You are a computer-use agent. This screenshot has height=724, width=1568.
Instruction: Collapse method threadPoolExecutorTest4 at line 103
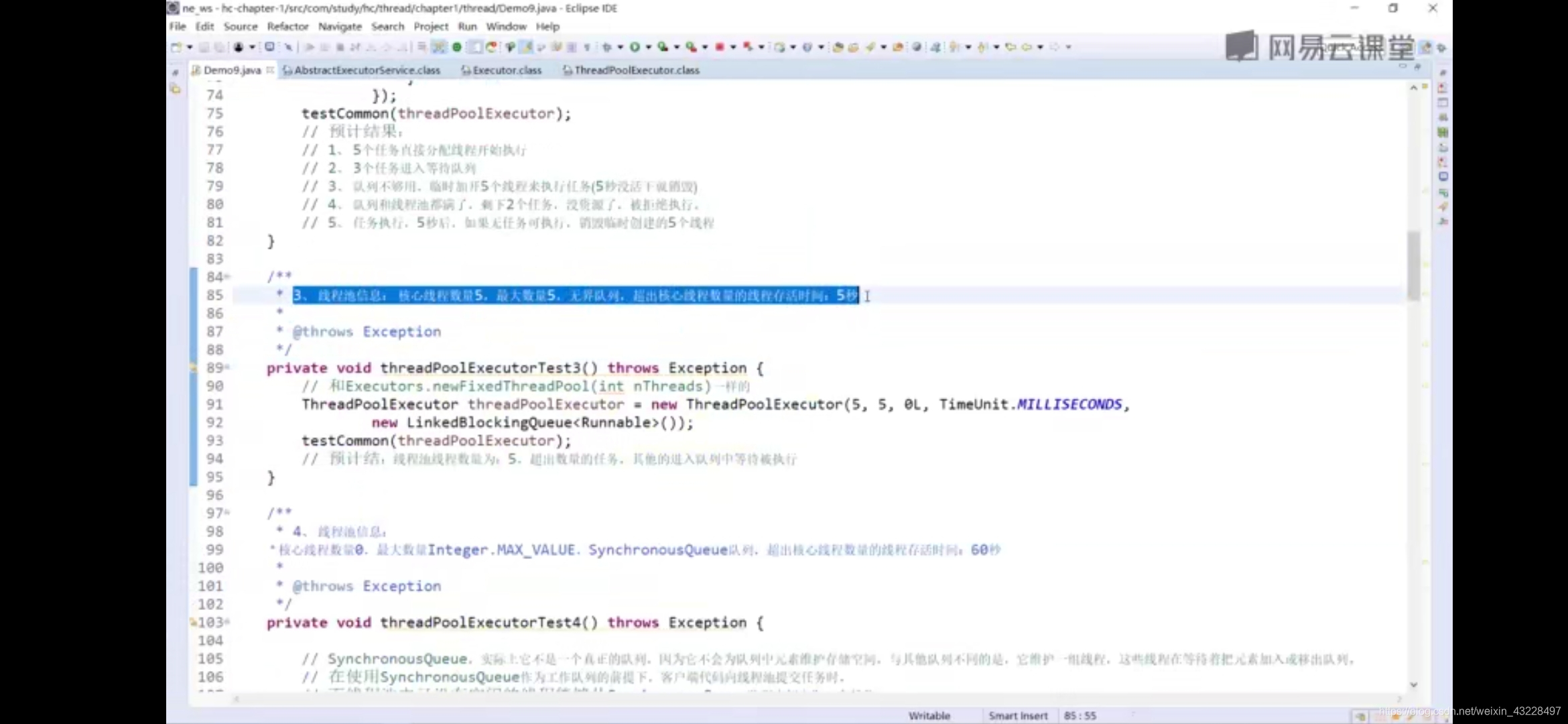[x=227, y=622]
